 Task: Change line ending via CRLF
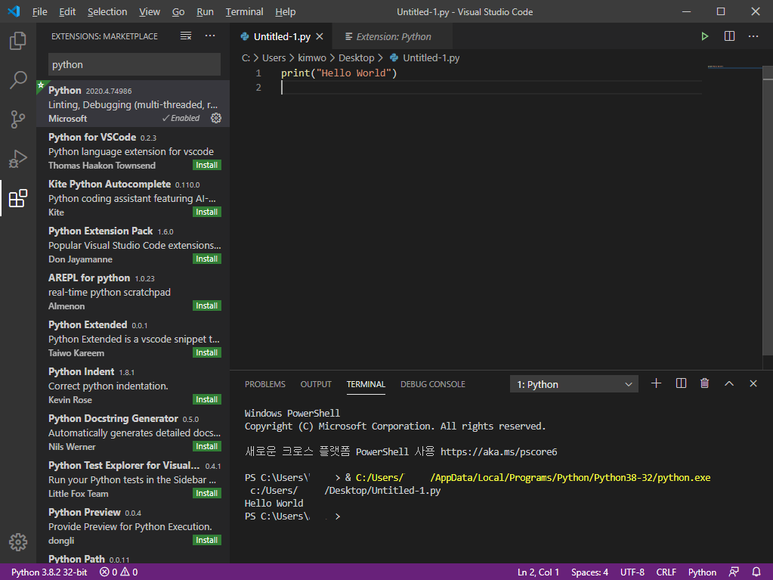click(x=666, y=572)
